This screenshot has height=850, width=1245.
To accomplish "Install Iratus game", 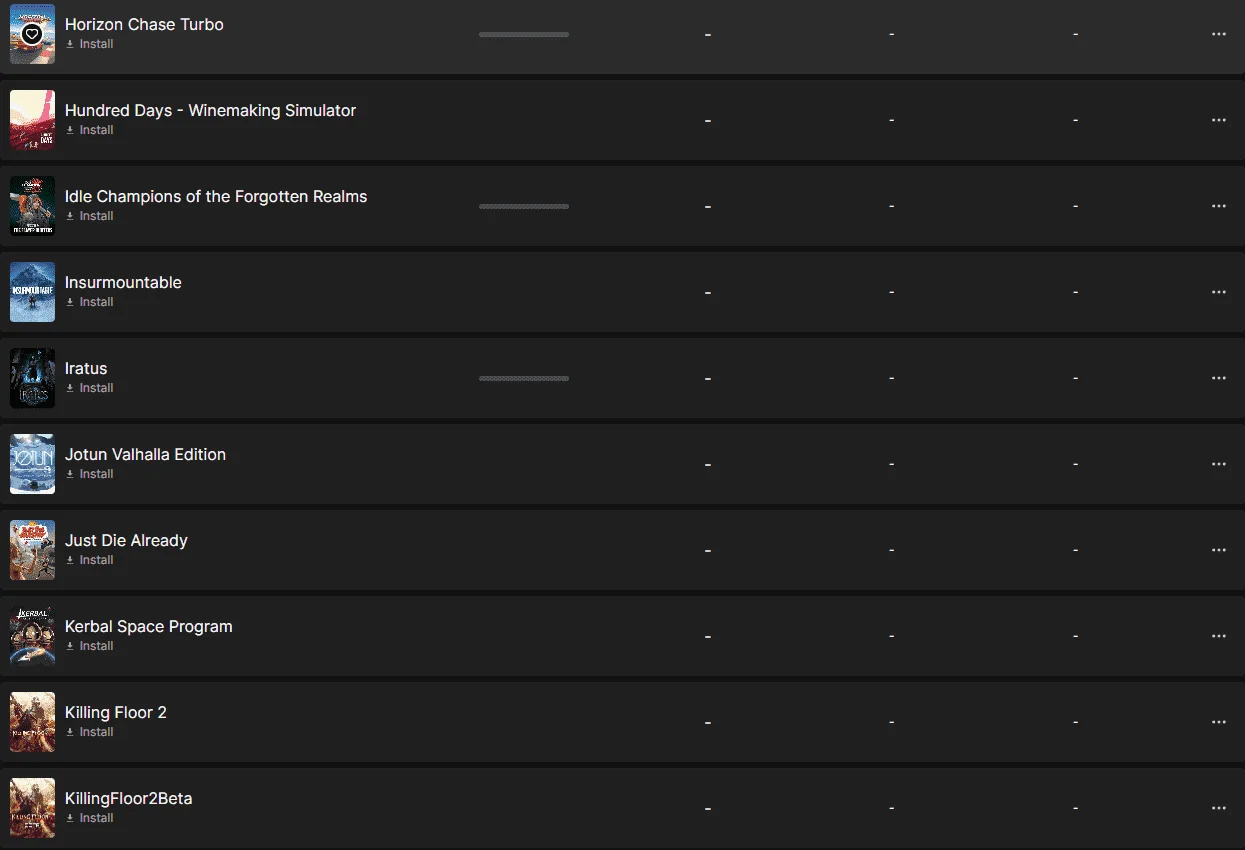I will 89,388.
